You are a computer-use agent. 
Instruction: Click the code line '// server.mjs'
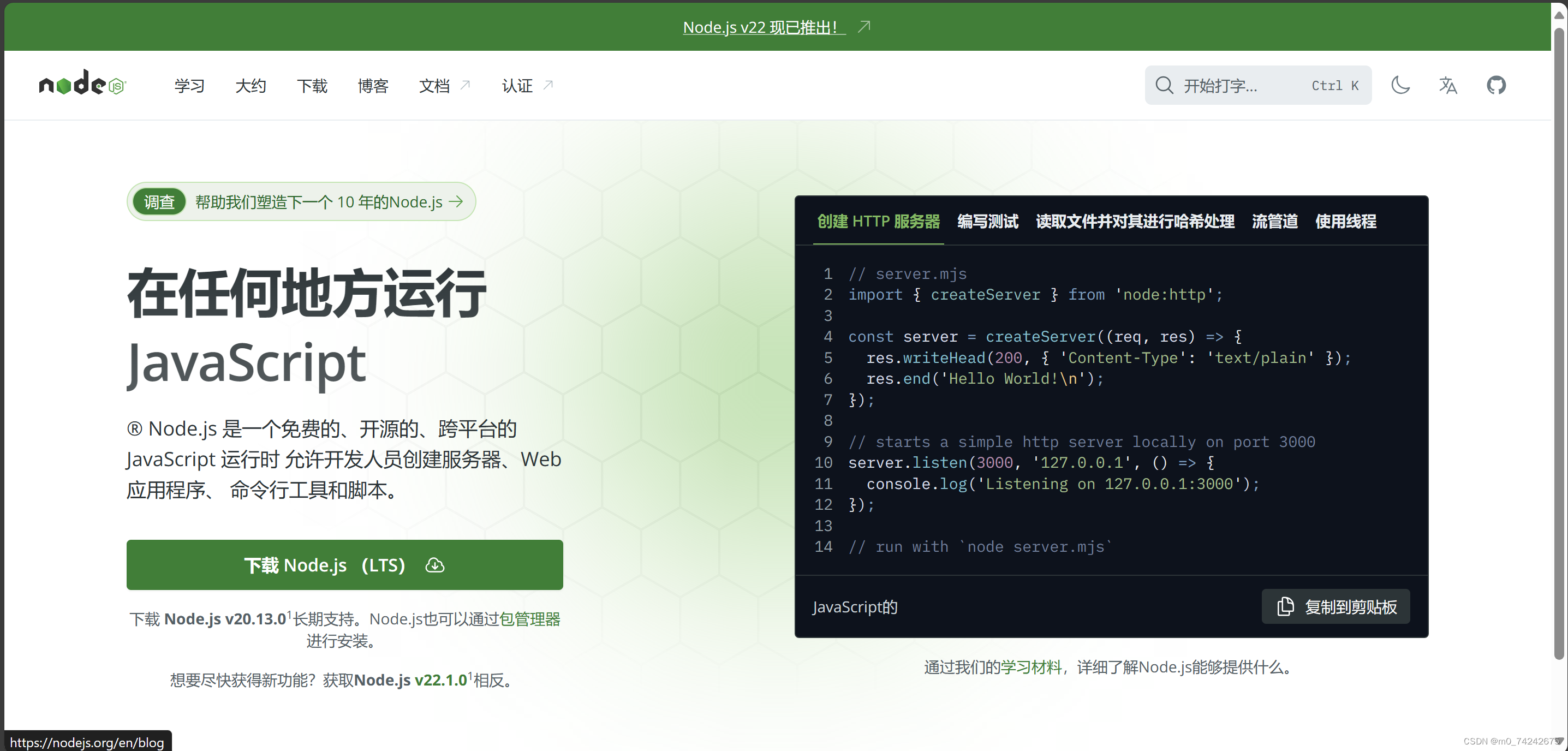pyautogui.click(x=908, y=274)
